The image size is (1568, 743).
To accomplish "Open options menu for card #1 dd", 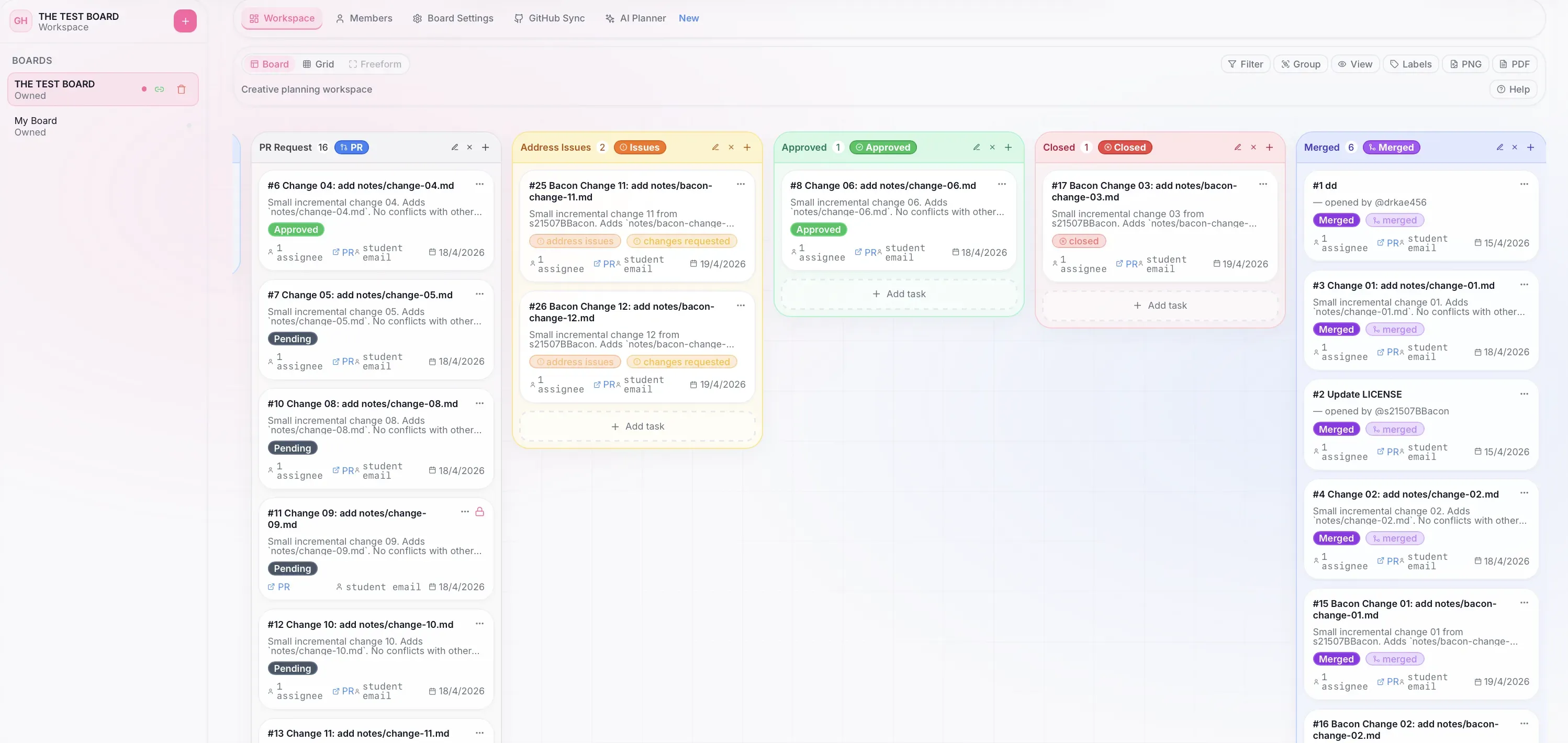I will (x=1524, y=184).
